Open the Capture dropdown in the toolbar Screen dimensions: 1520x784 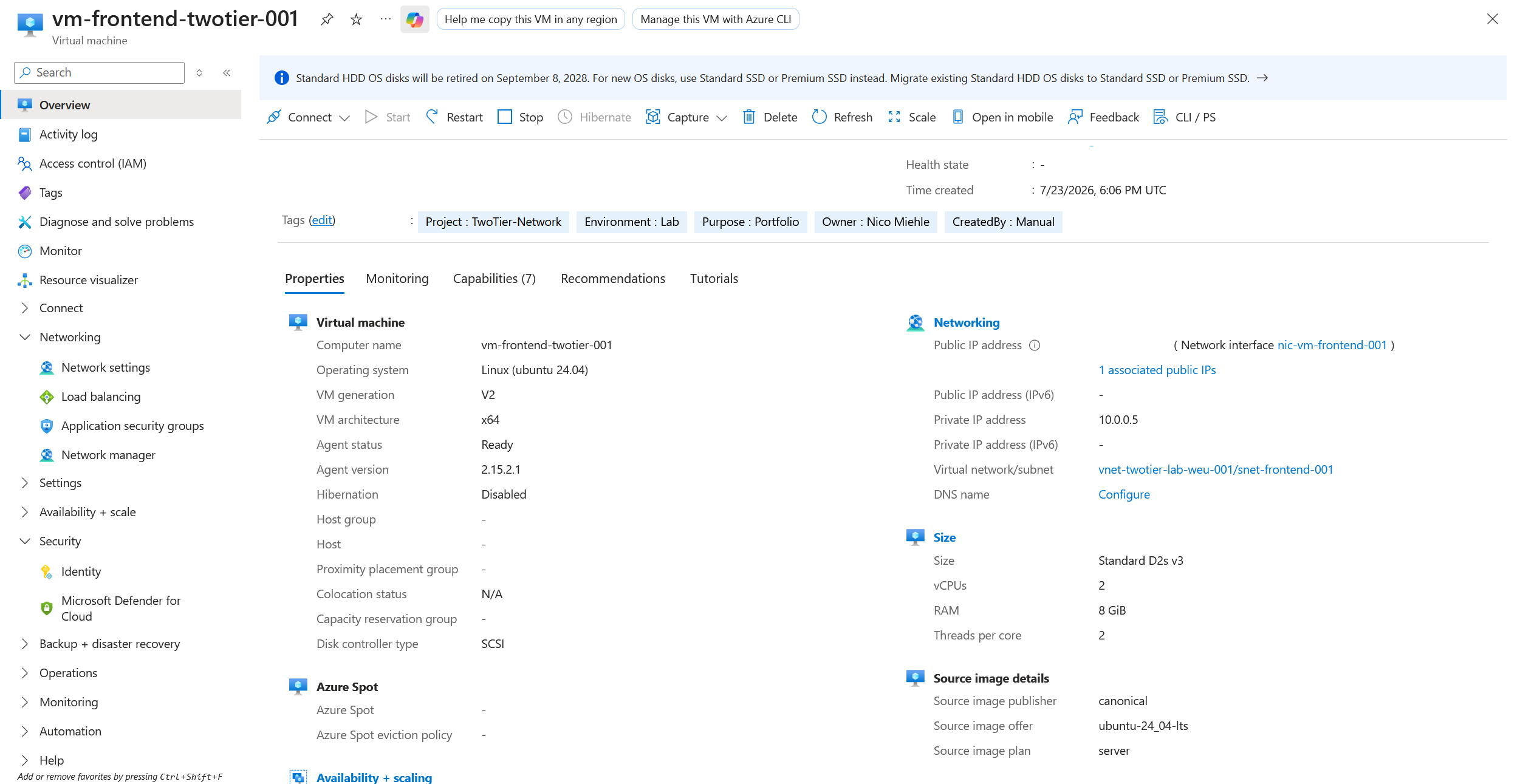[x=686, y=117]
